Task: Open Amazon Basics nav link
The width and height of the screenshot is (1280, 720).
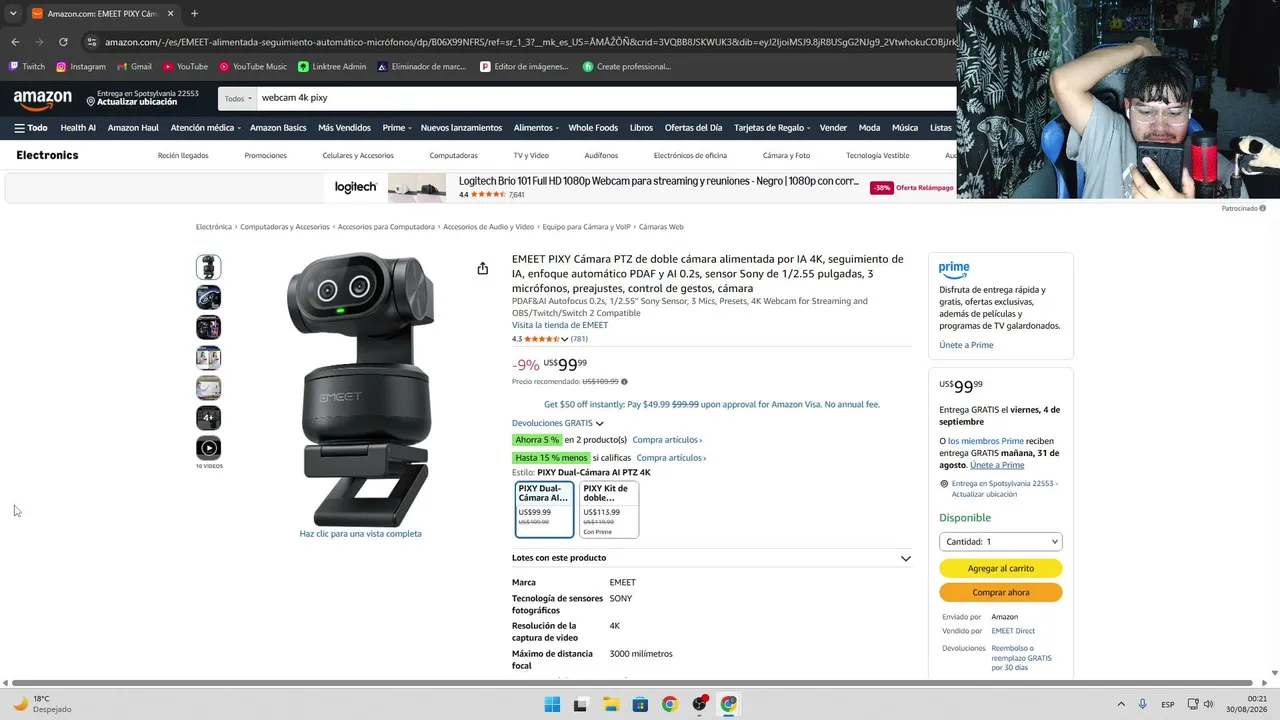Action: click(x=278, y=128)
